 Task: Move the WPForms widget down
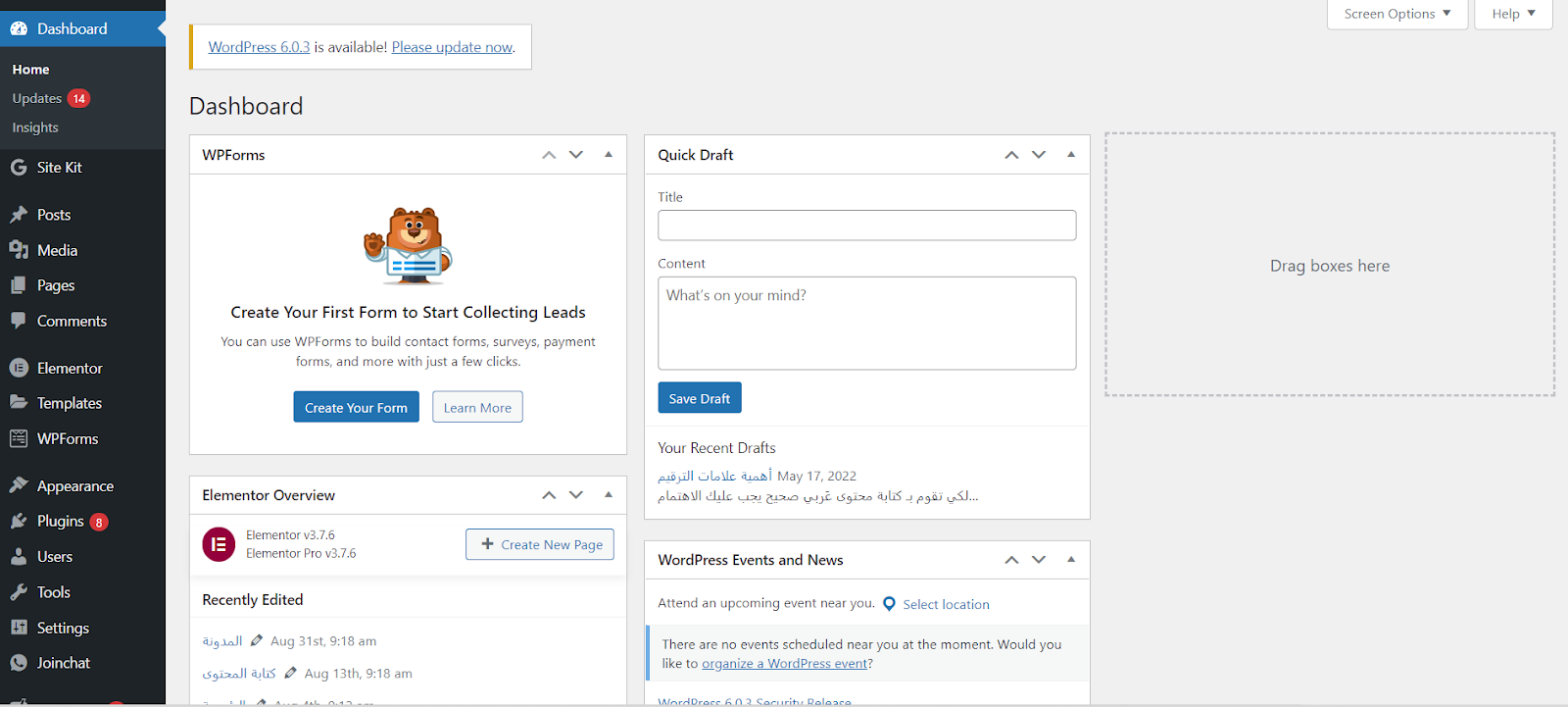point(576,155)
